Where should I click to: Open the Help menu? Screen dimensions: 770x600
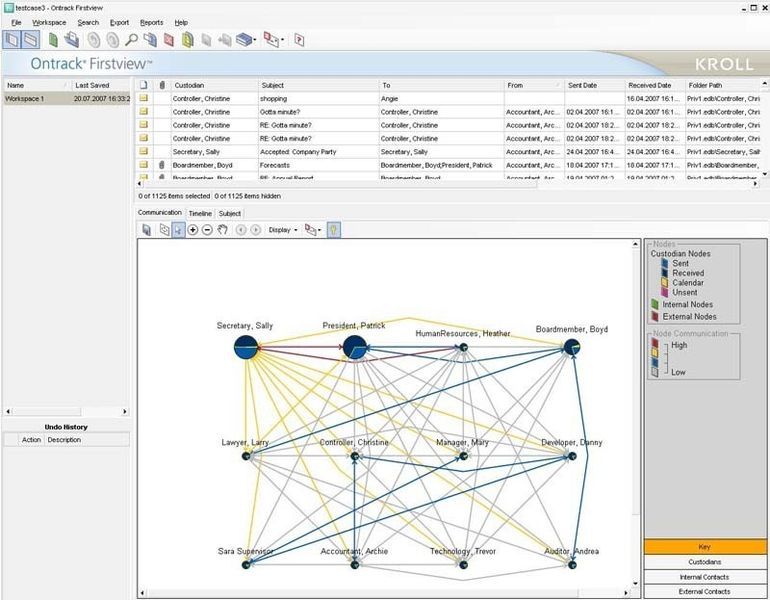[181, 23]
